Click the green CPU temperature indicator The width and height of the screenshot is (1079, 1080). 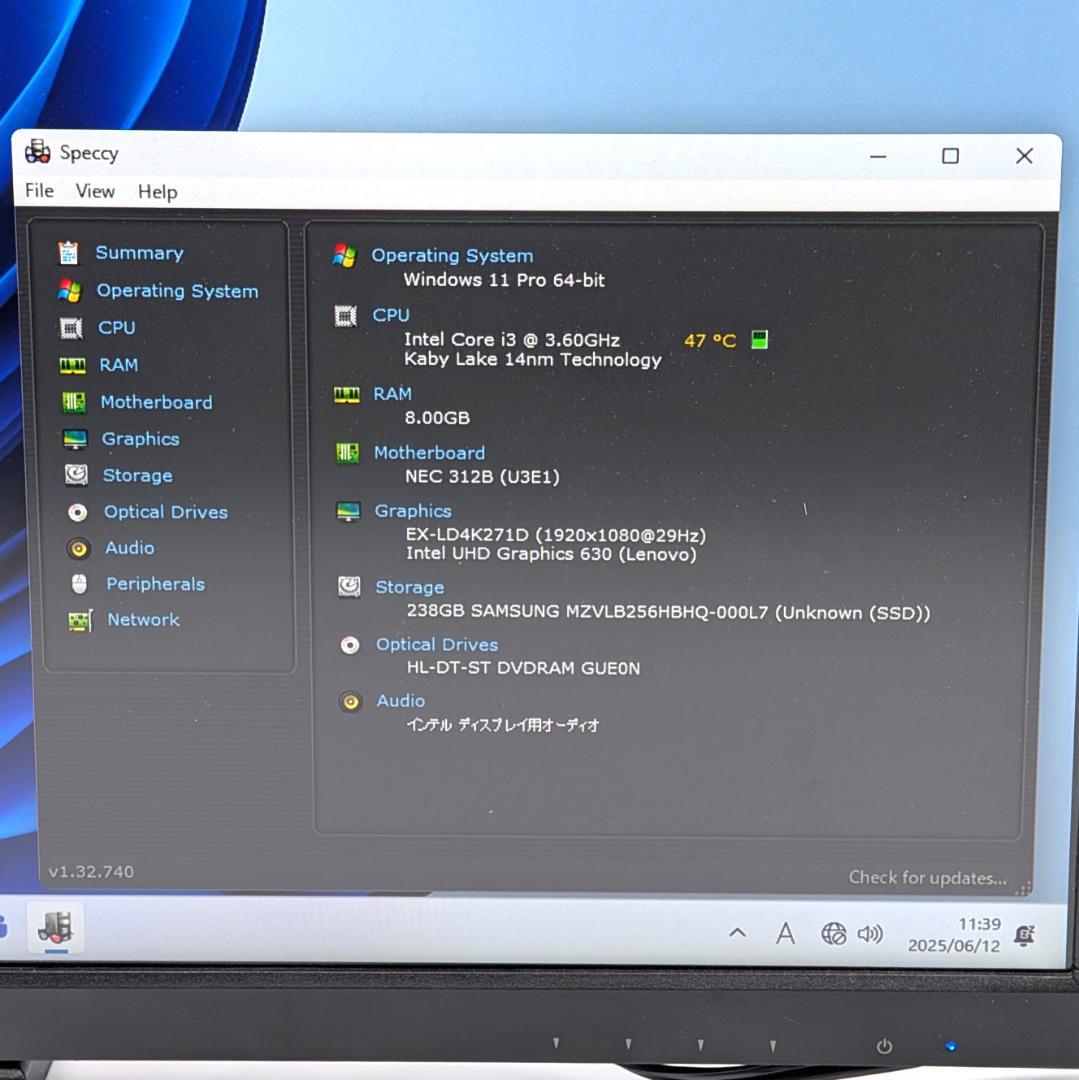(x=759, y=339)
